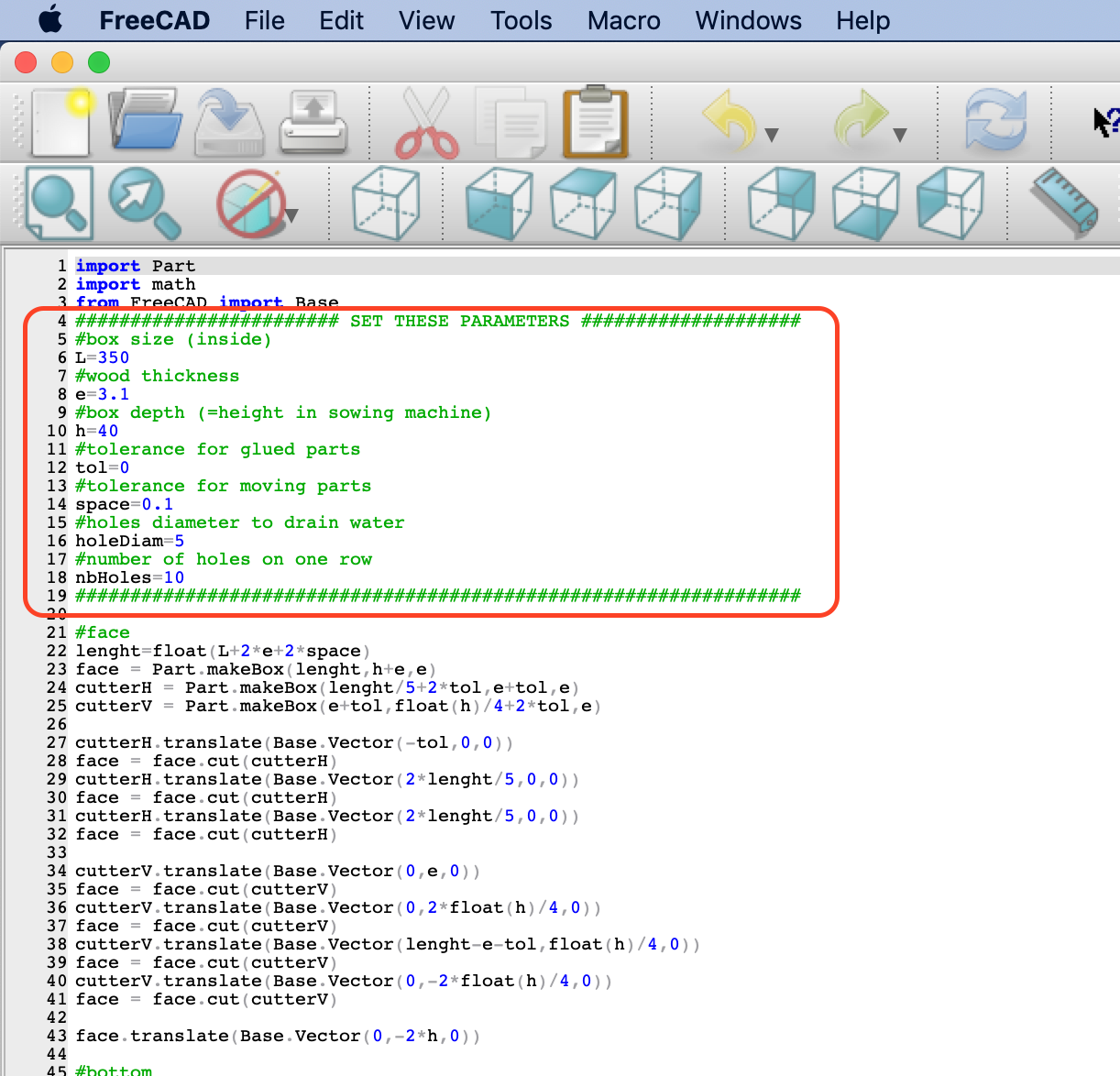Open the Windows menu
Image resolution: width=1120 pixels, height=1076 pixels.
[749, 20]
